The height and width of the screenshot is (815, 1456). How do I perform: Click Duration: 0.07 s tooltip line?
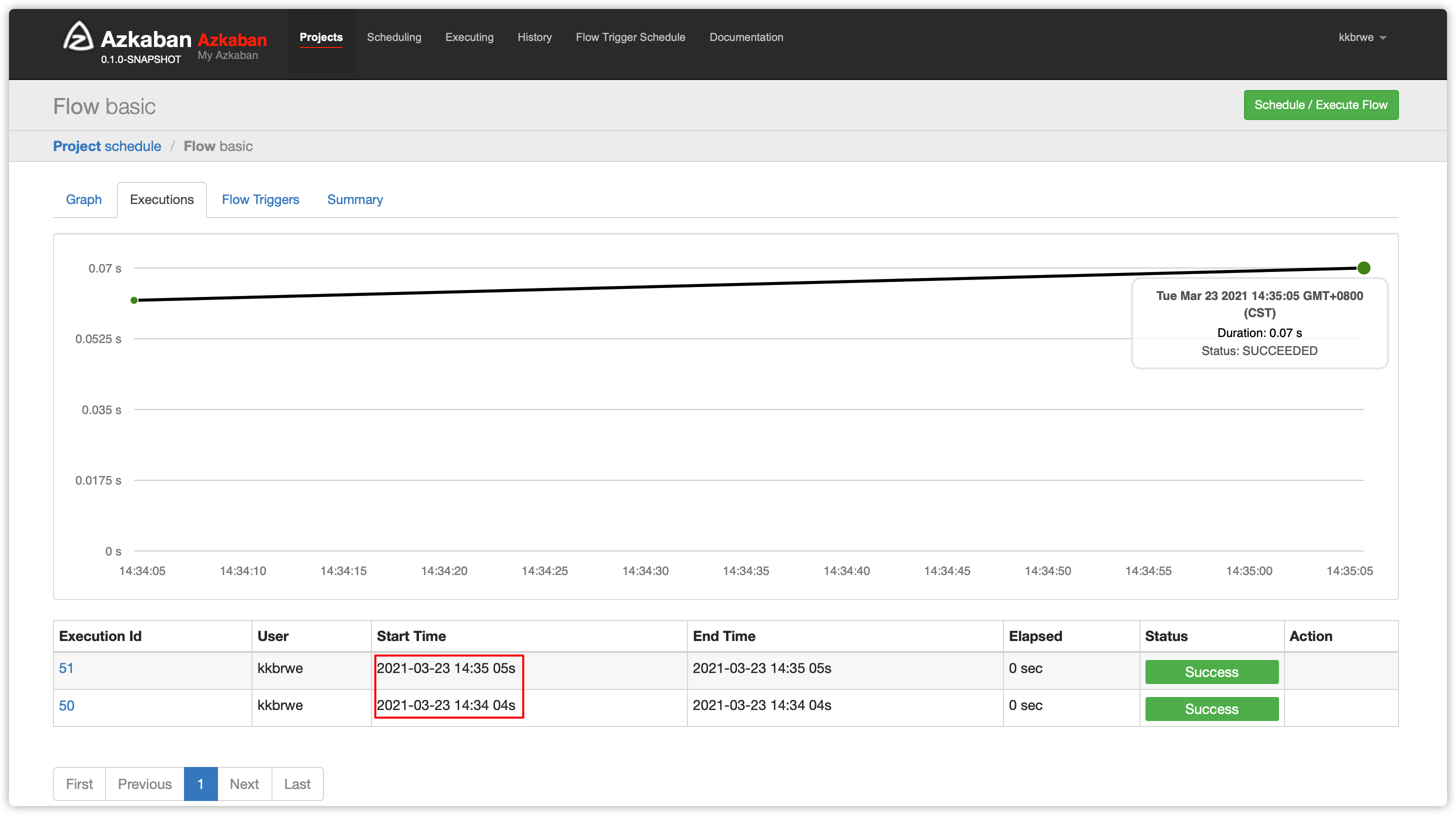1259,333
